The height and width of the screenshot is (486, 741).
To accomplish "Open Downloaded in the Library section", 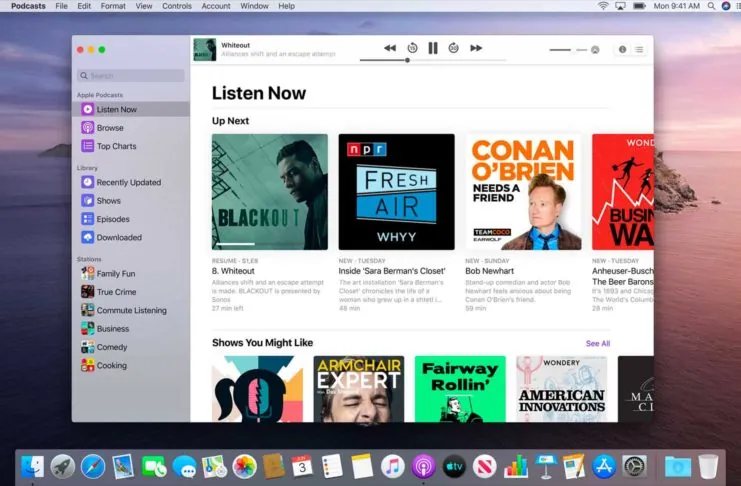I will (x=131, y=237).
